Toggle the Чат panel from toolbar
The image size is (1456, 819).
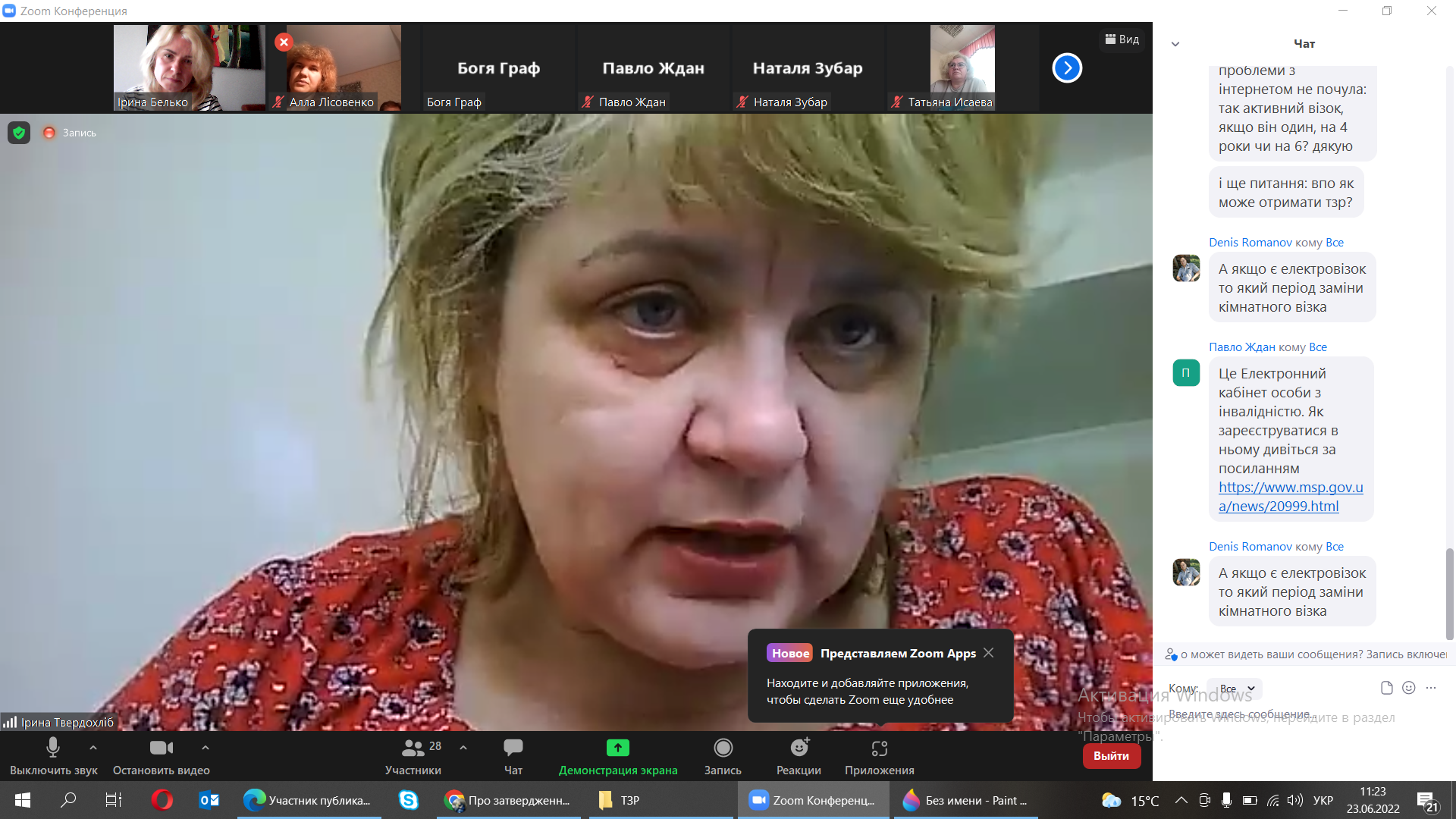(513, 756)
